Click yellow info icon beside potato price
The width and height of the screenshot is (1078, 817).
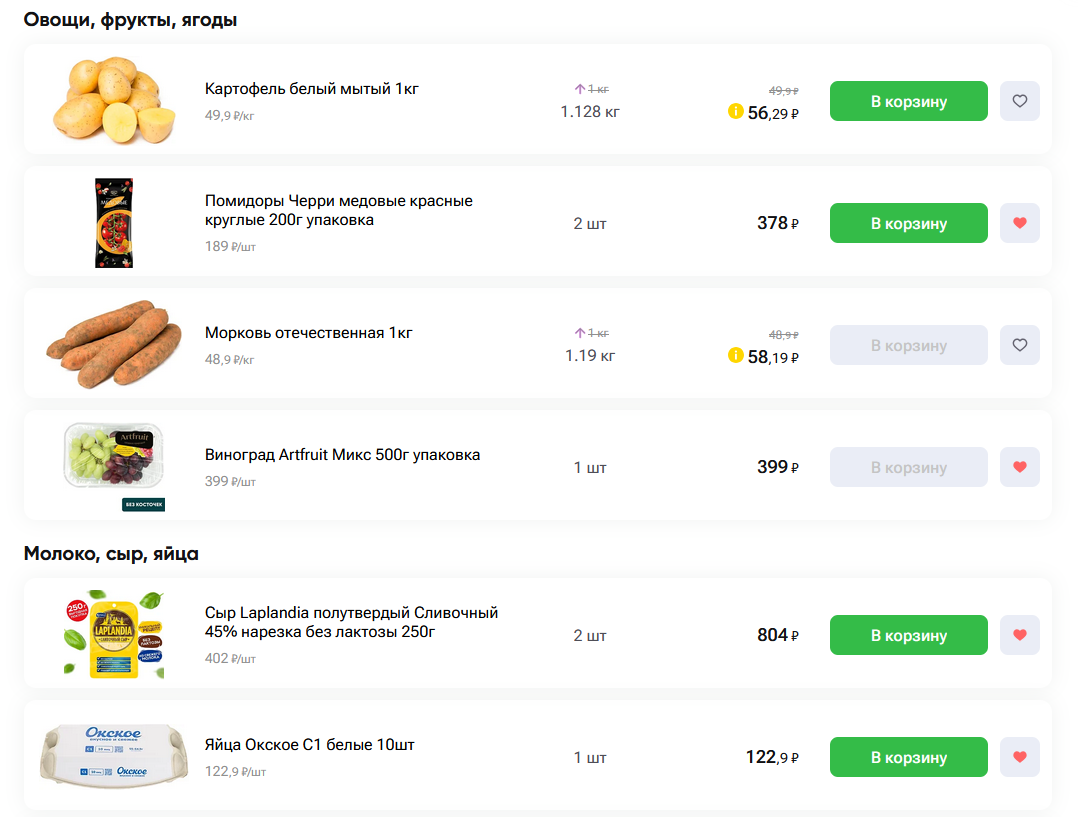click(x=736, y=111)
